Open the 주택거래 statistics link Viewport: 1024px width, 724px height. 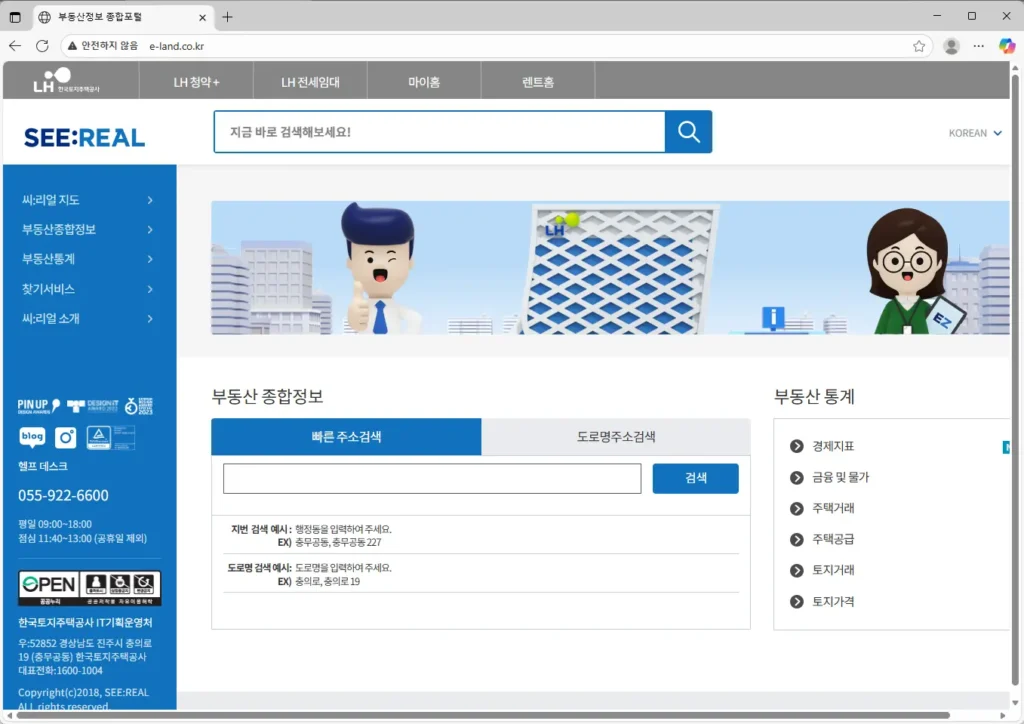pos(835,508)
